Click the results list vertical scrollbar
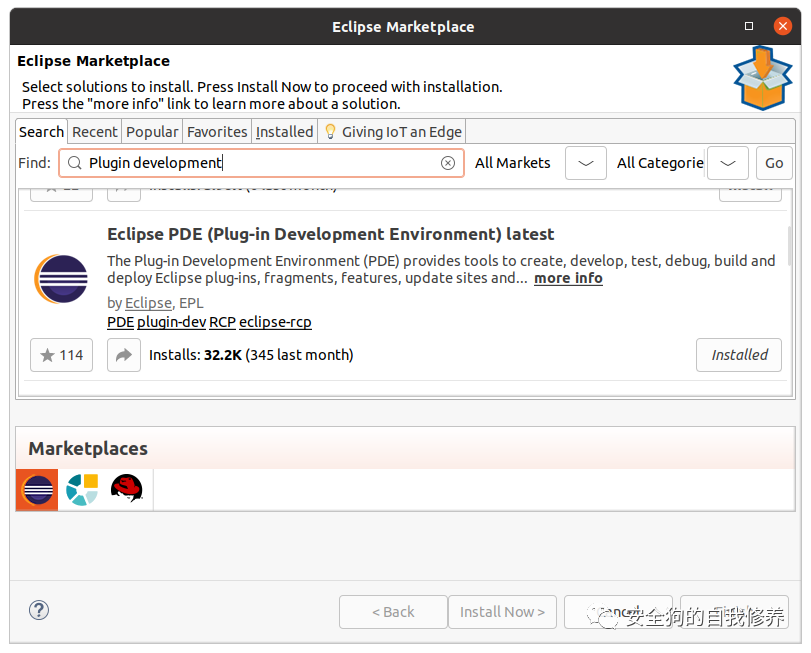This screenshot has width=811, height=653. click(789, 247)
